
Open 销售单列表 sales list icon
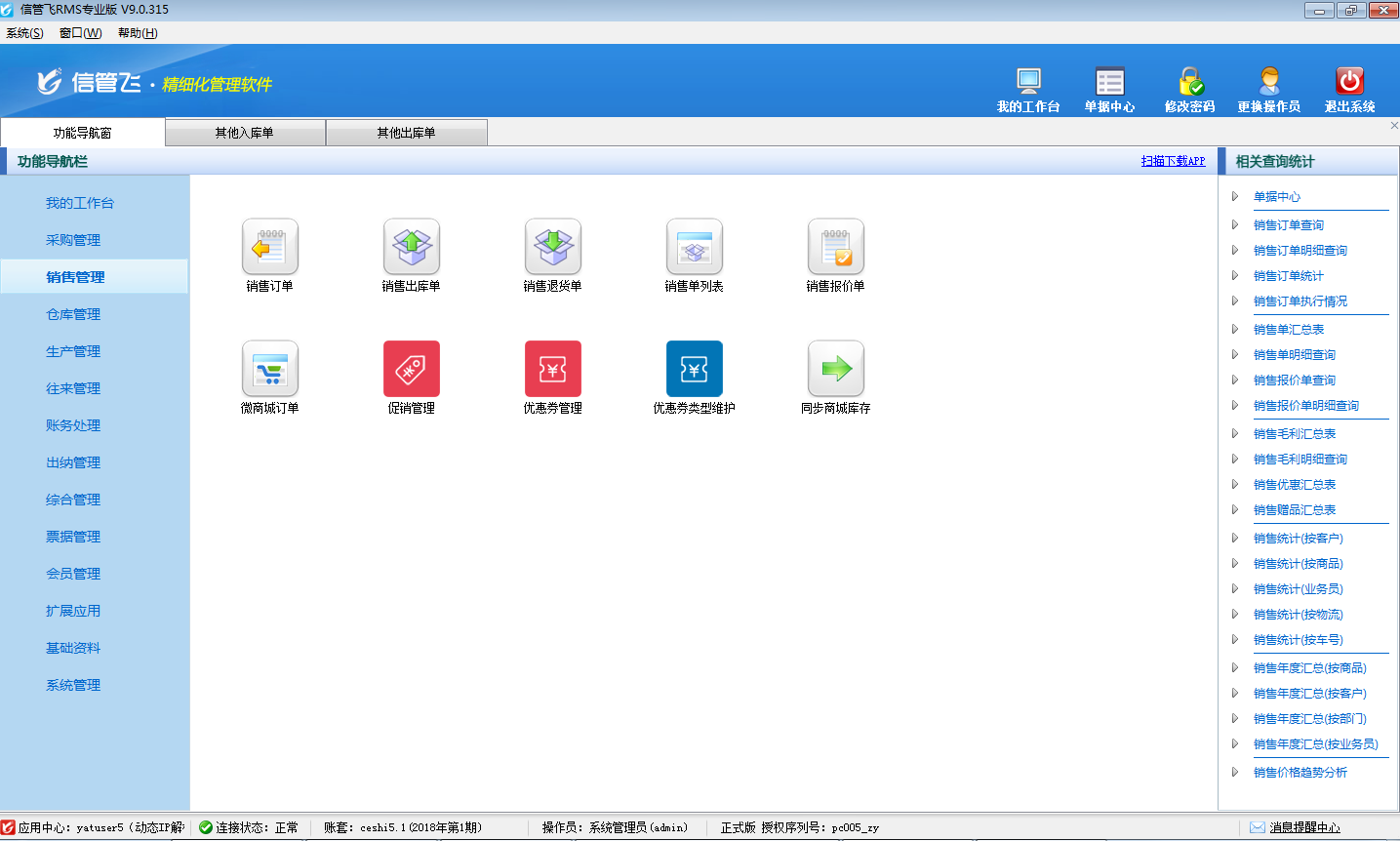pos(695,247)
